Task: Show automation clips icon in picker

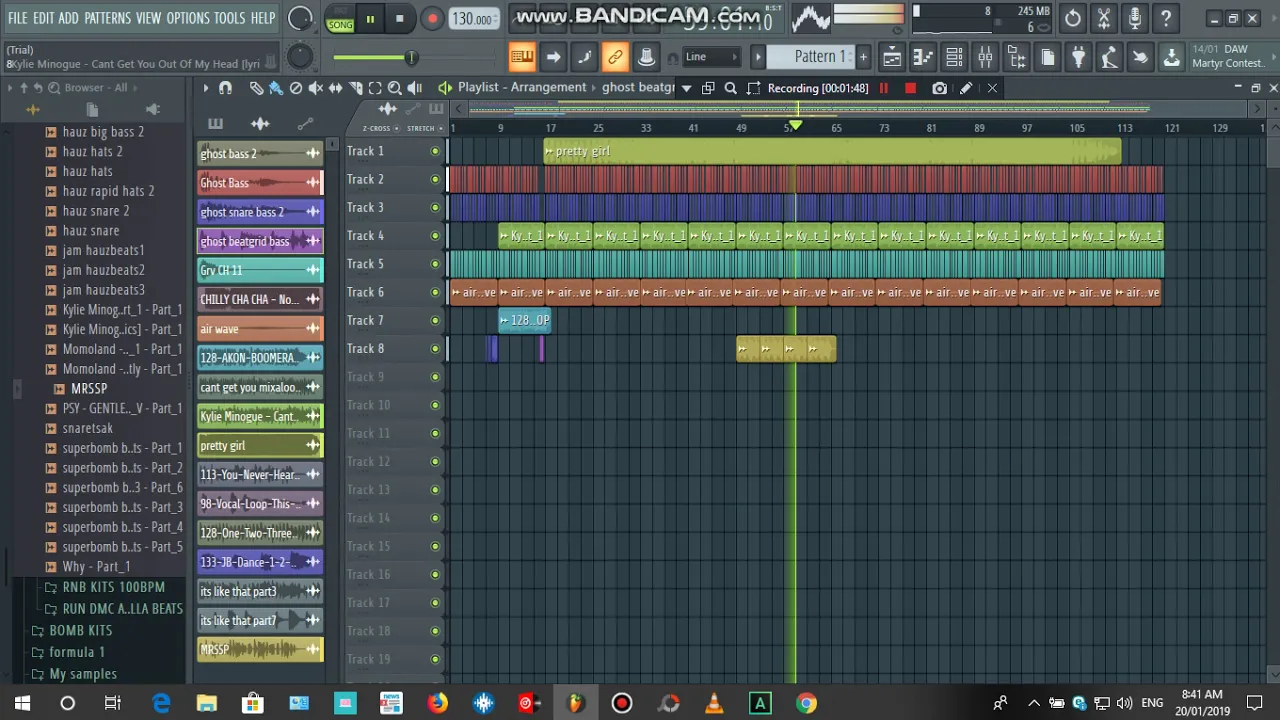Action: (x=305, y=124)
